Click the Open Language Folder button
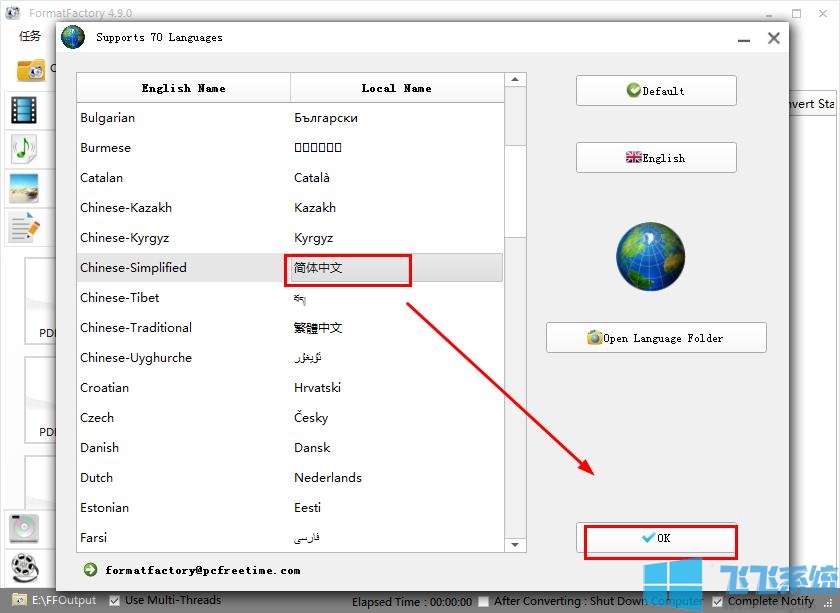 656,338
